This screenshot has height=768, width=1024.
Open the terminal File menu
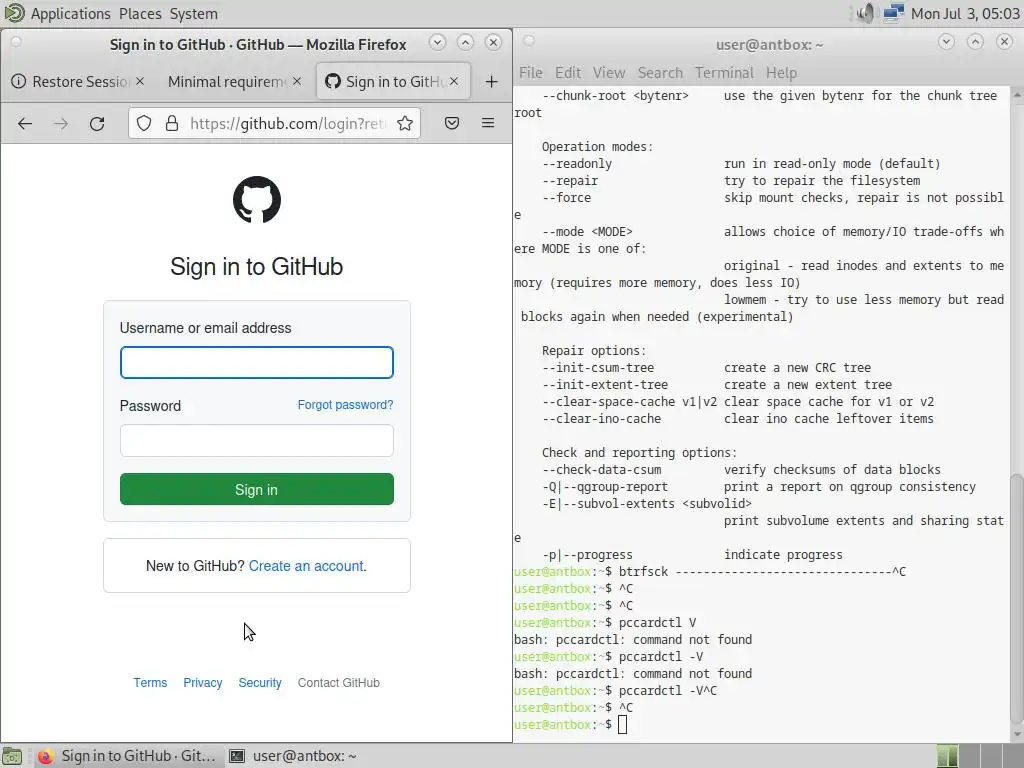(531, 72)
